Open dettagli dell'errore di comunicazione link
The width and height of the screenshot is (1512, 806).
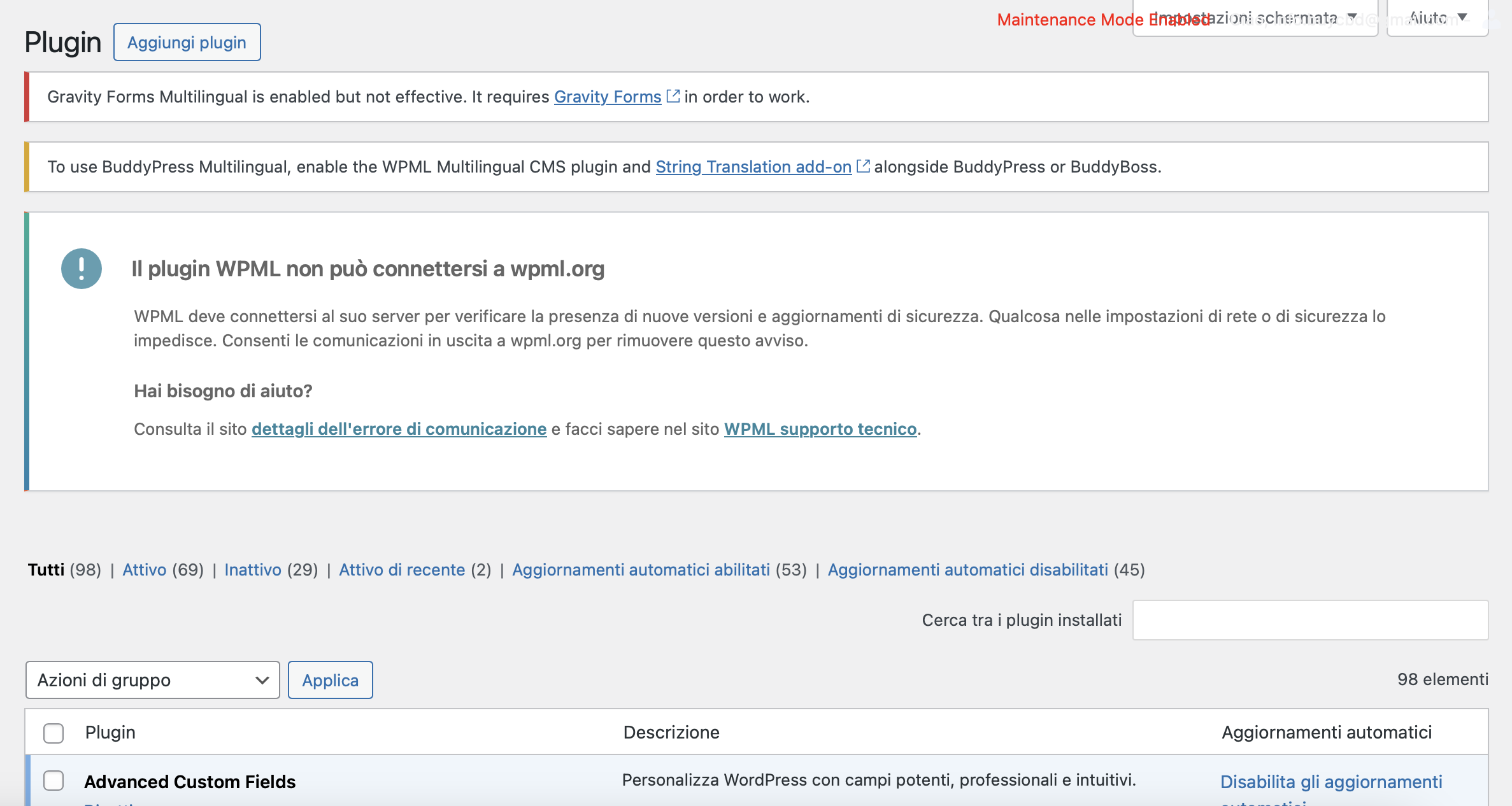click(399, 429)
